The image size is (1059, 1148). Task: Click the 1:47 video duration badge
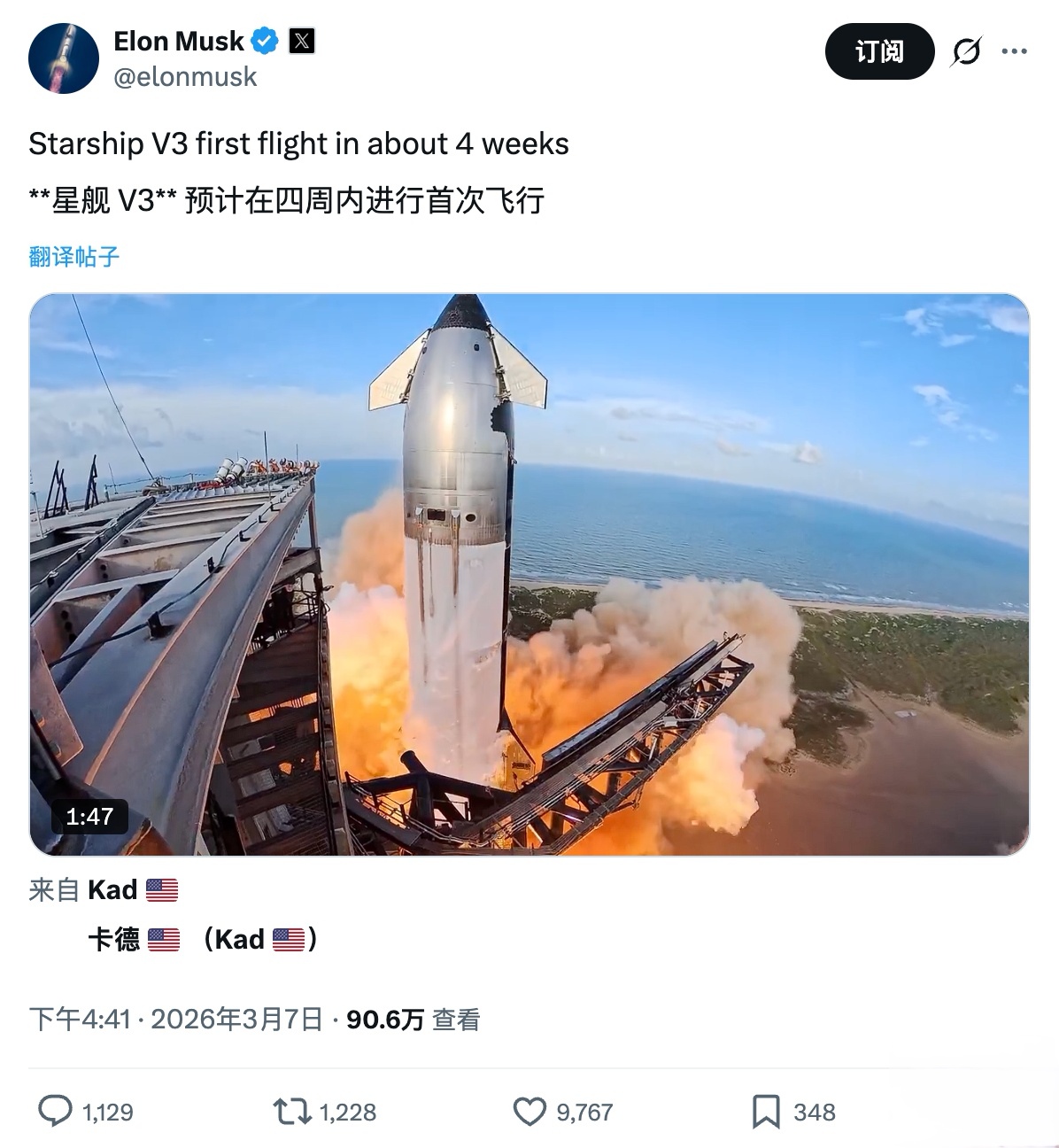click(x=89, y=816)
